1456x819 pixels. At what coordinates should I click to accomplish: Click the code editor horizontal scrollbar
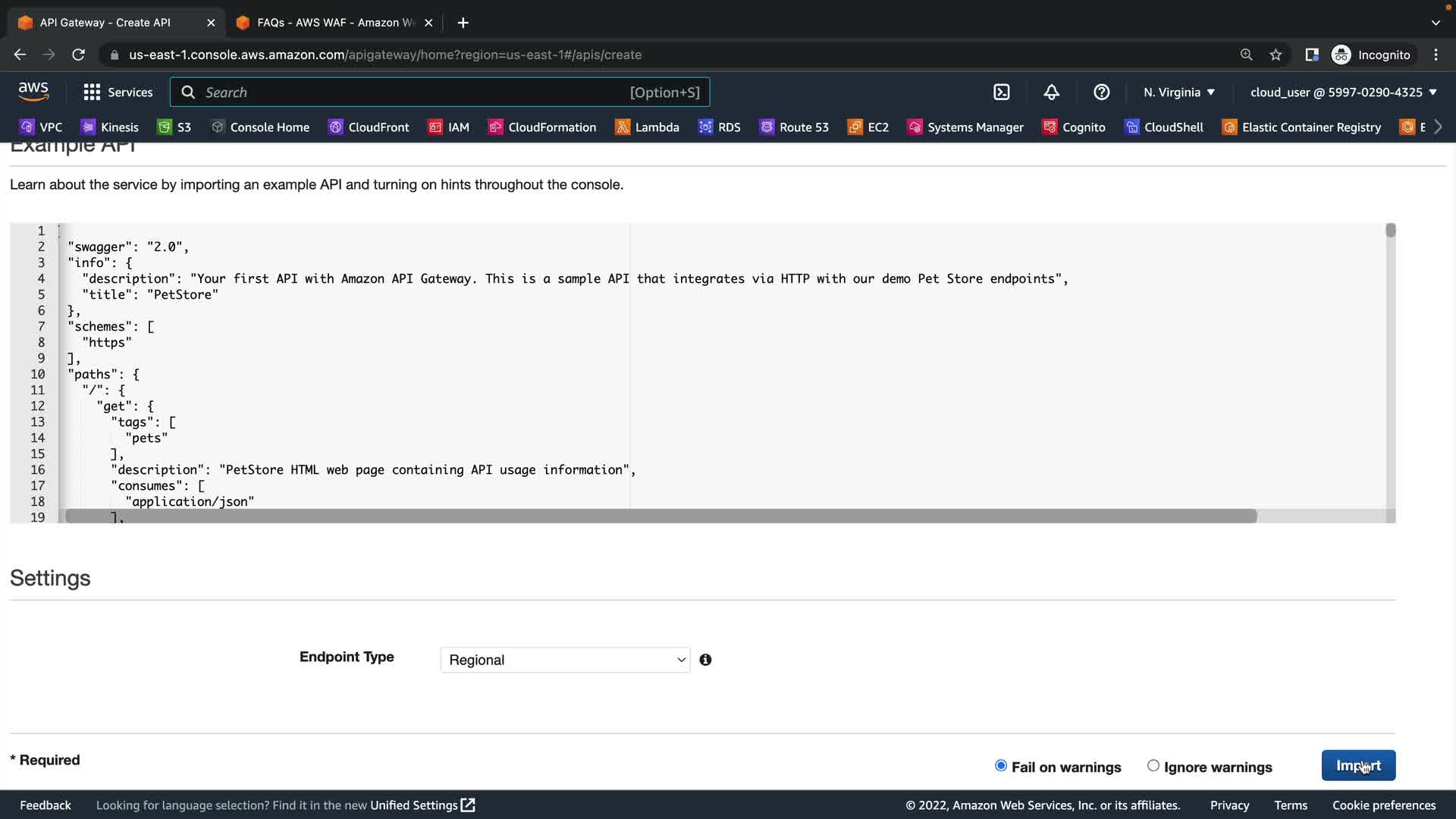click(660, 516)
